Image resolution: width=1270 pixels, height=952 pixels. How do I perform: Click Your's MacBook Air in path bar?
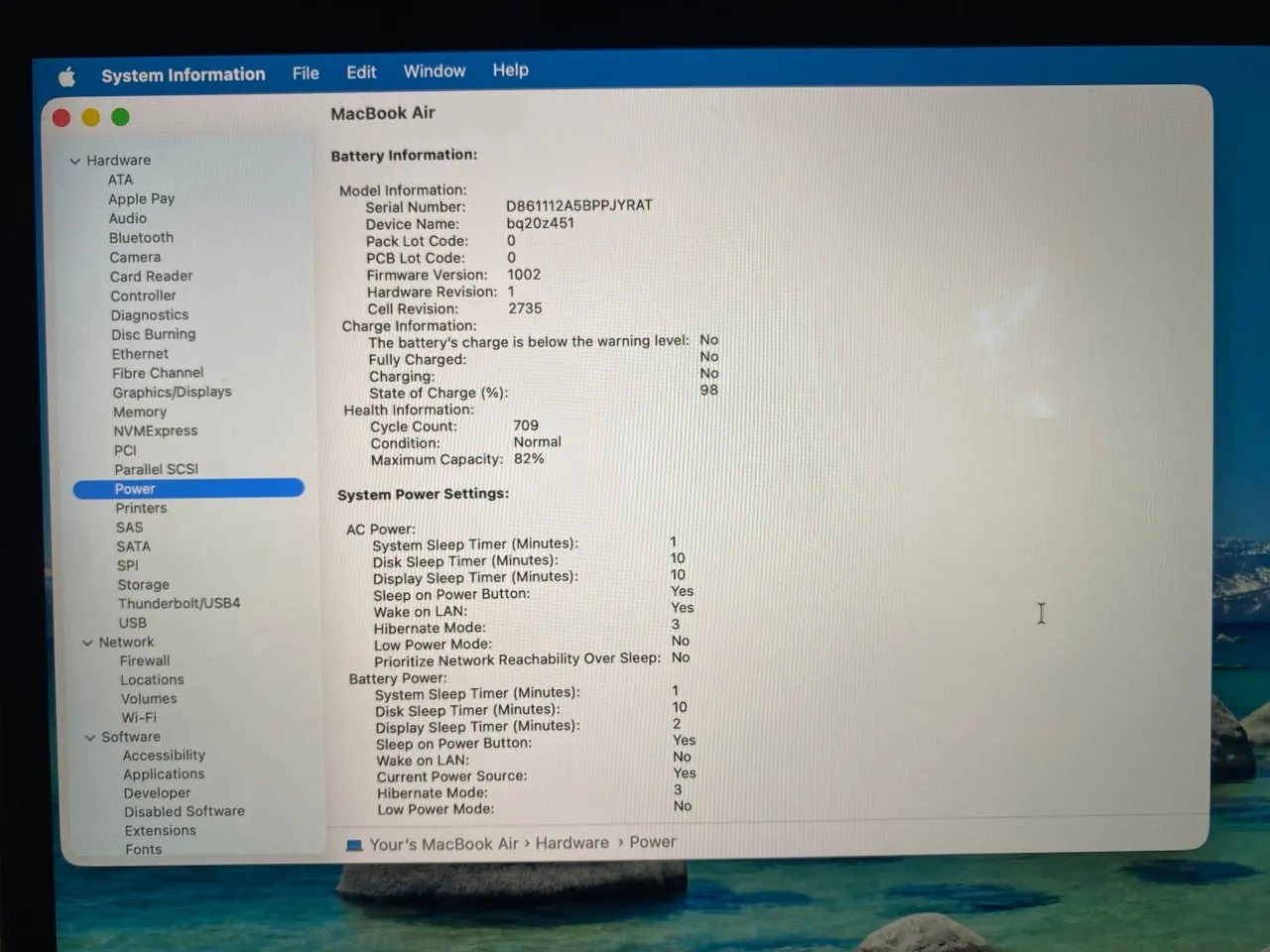(444, 844)
